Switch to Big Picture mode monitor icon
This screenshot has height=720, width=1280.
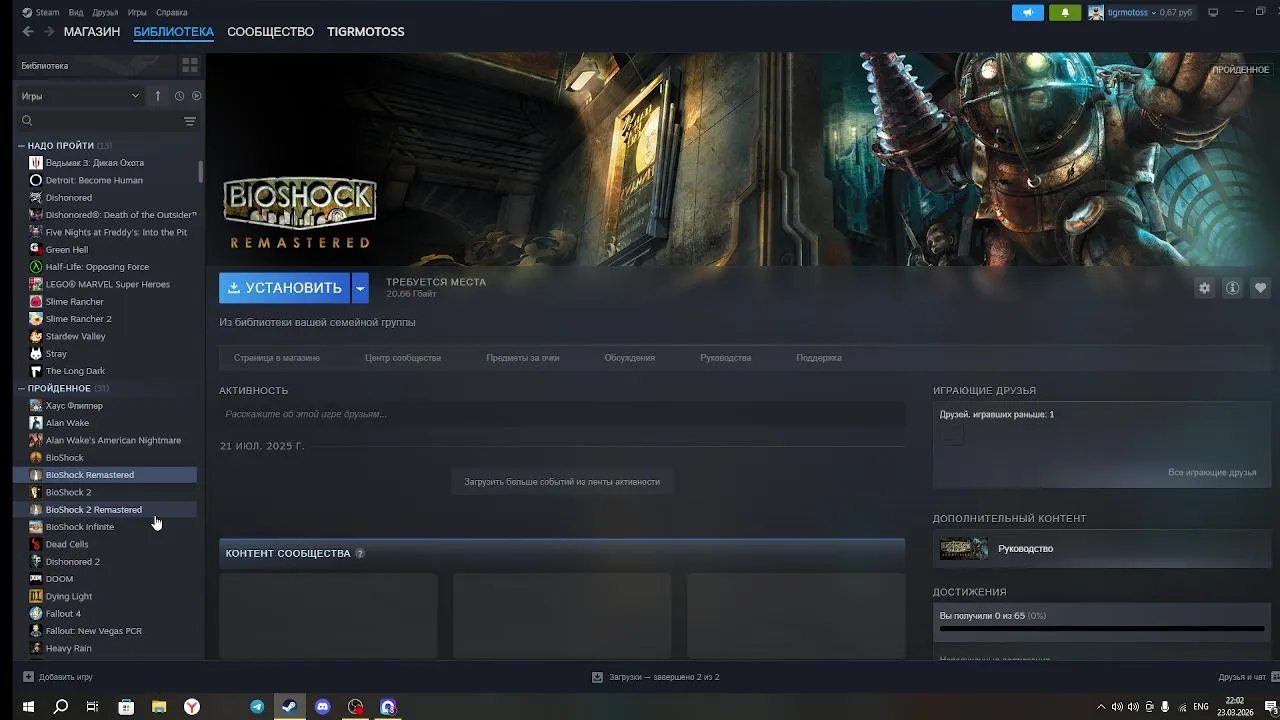pyautogui.click(x=1213, y=12)
